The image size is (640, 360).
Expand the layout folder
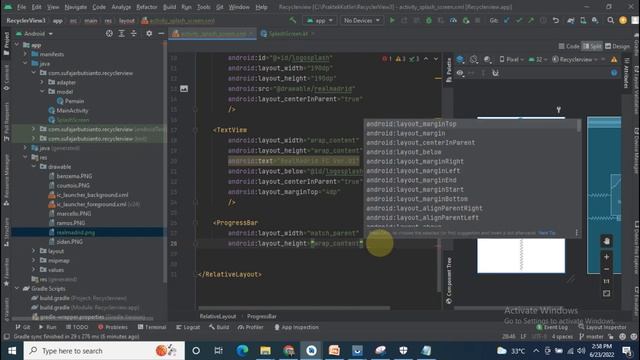pos(34,251)
